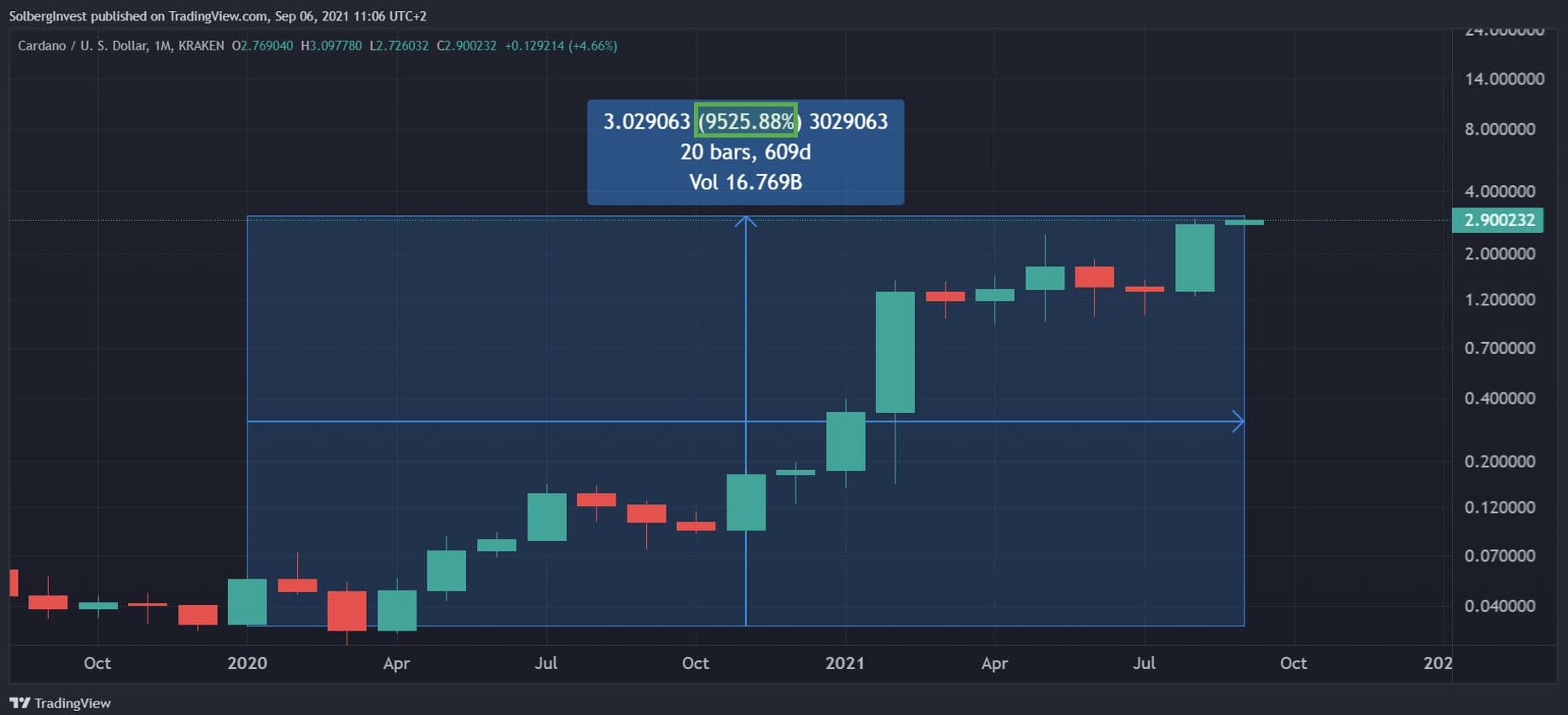Click the 0.400000 price axis label

(1500, 398)
